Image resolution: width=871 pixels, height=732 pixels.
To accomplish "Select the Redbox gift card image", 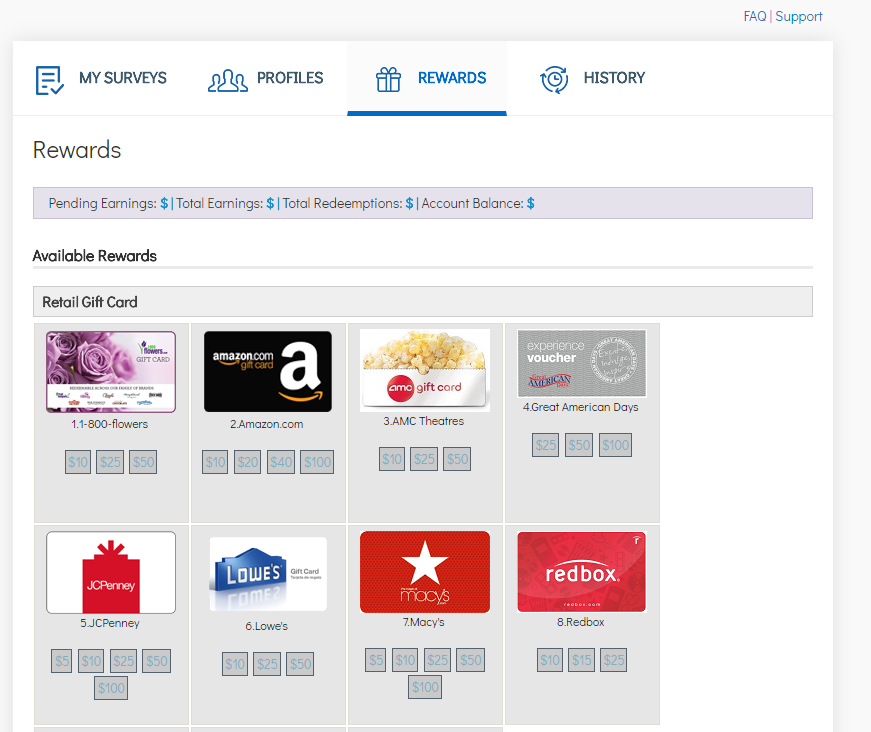I will pyautogui.click(x=581, y=571).
